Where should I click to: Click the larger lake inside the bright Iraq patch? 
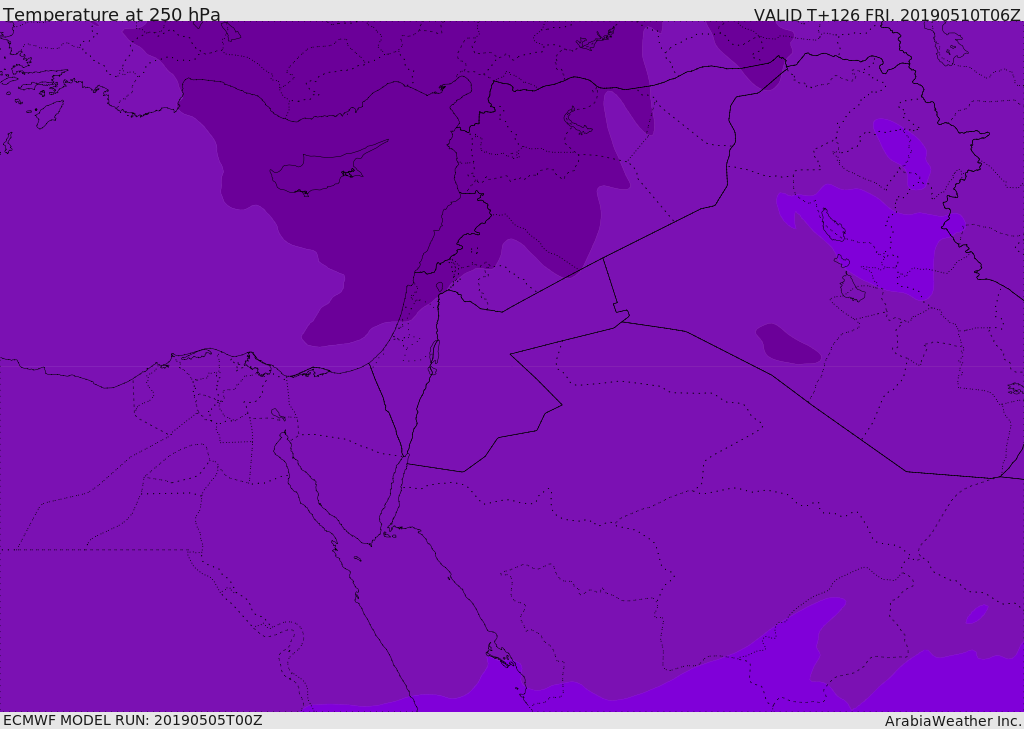click(832, 225)
